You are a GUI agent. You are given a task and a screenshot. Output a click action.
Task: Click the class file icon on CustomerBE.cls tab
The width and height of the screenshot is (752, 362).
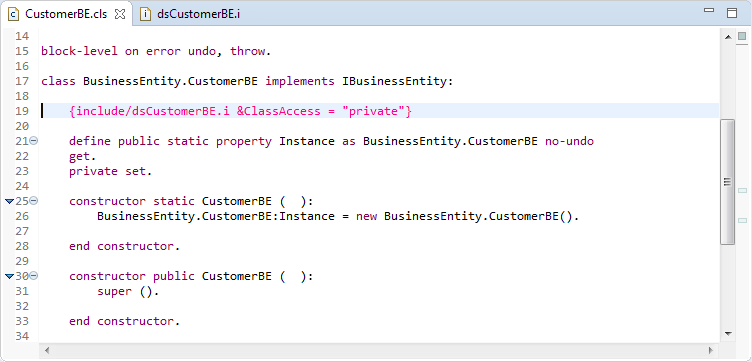coord(14,14)
